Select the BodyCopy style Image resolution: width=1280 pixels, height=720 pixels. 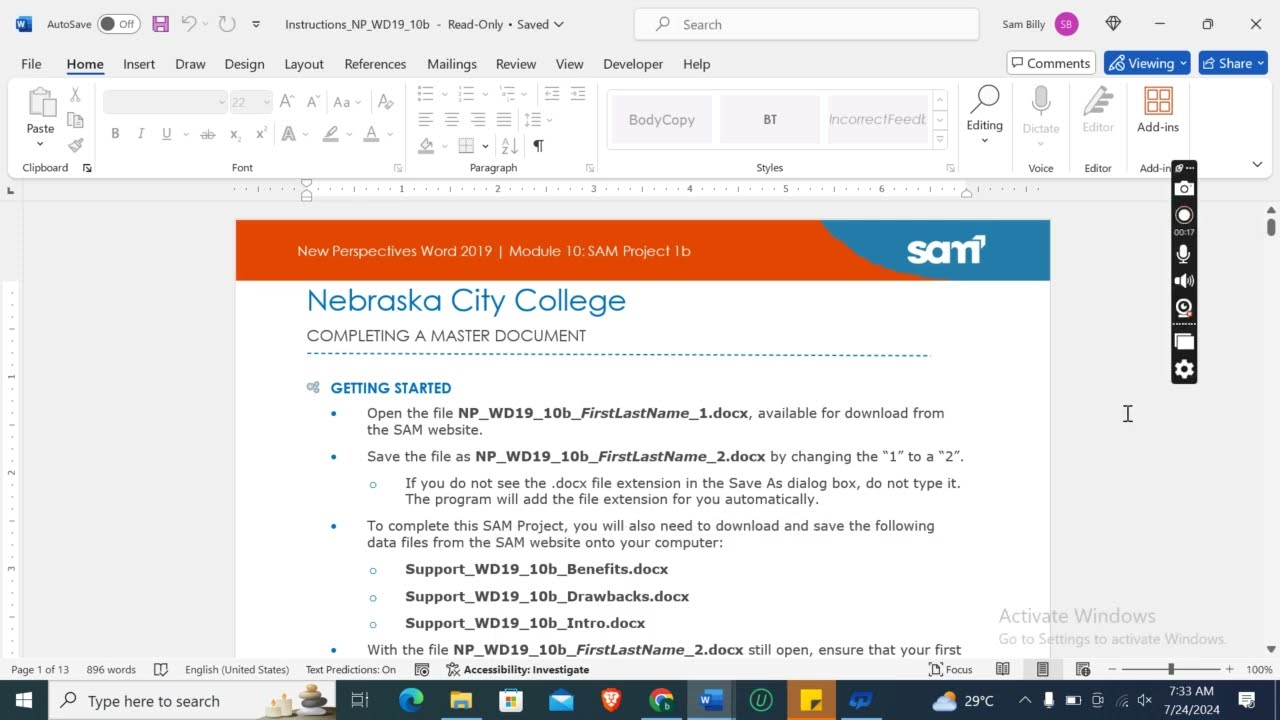tap(661, 119)
